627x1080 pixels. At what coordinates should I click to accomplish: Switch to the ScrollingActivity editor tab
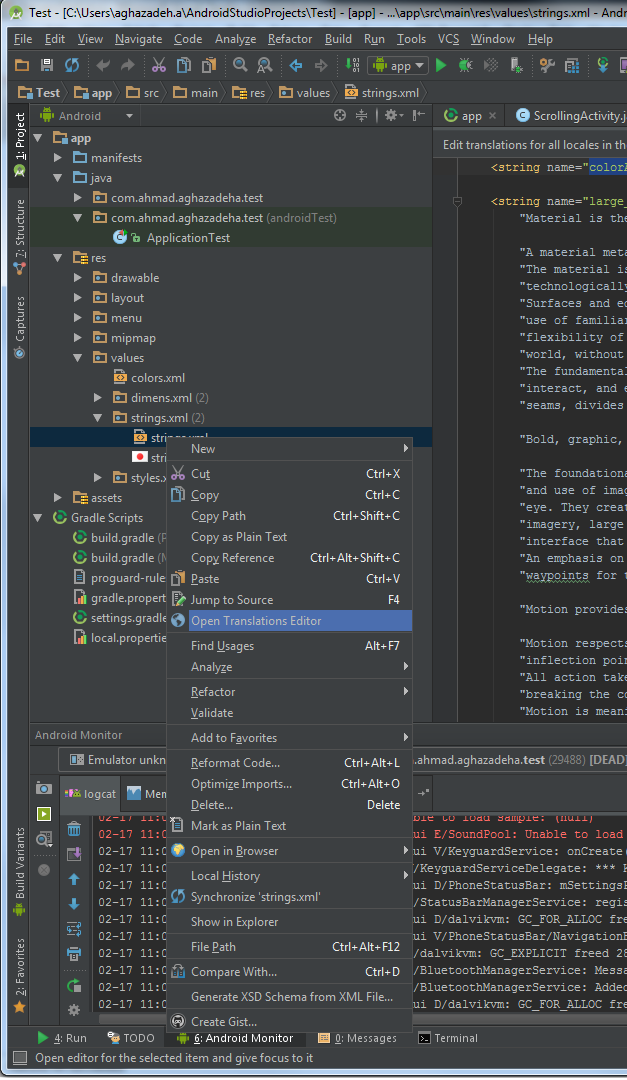571,116
